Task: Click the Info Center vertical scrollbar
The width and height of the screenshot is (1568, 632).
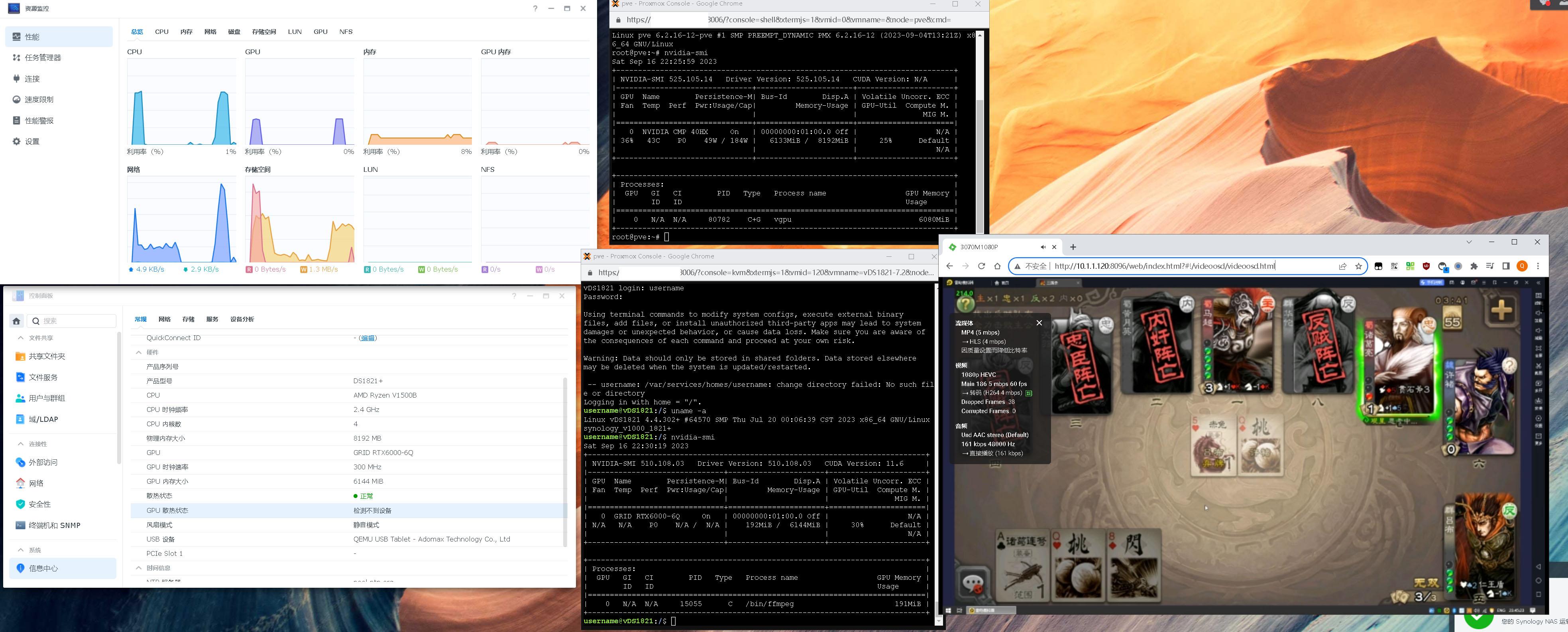Action: point(565,461)
